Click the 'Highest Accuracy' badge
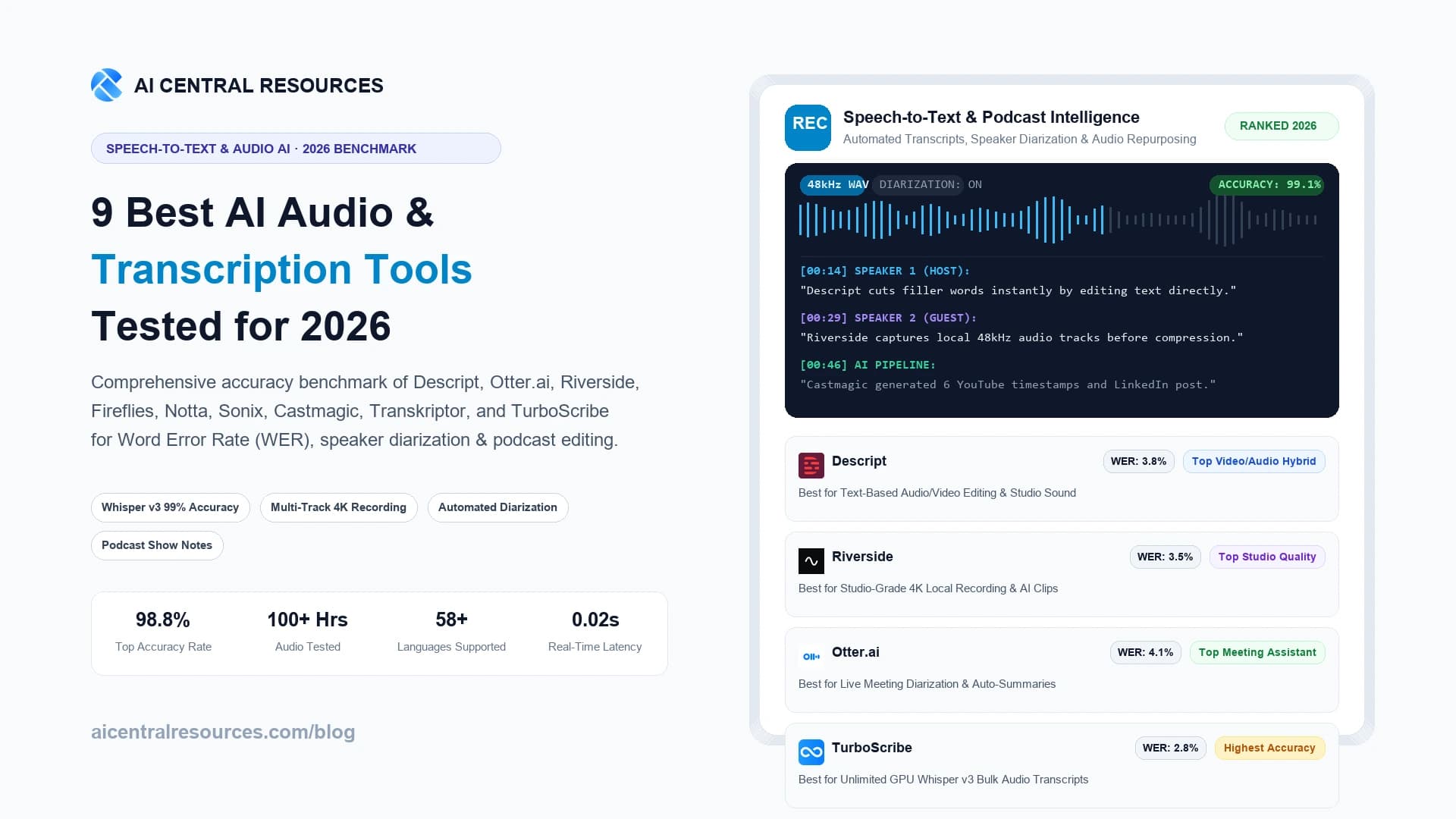 pyautogui.click(x=1269, y=748)
